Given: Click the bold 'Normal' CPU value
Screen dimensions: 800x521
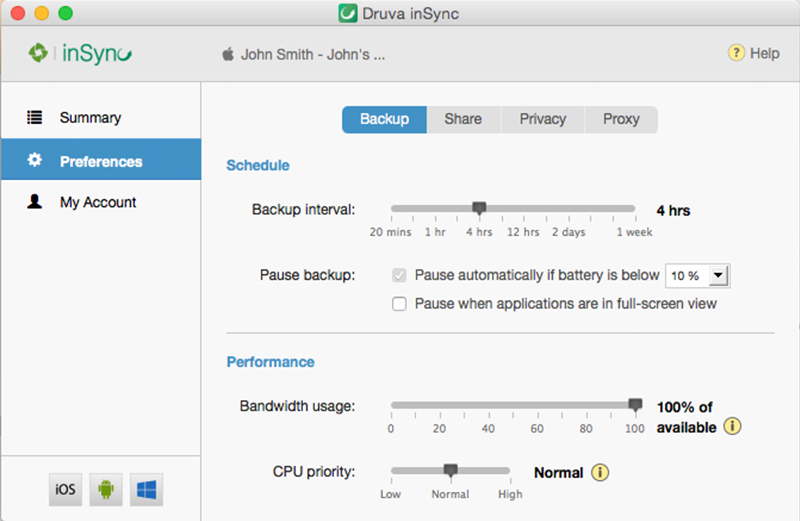Looking at the screenshot, I should coord(559,473).
